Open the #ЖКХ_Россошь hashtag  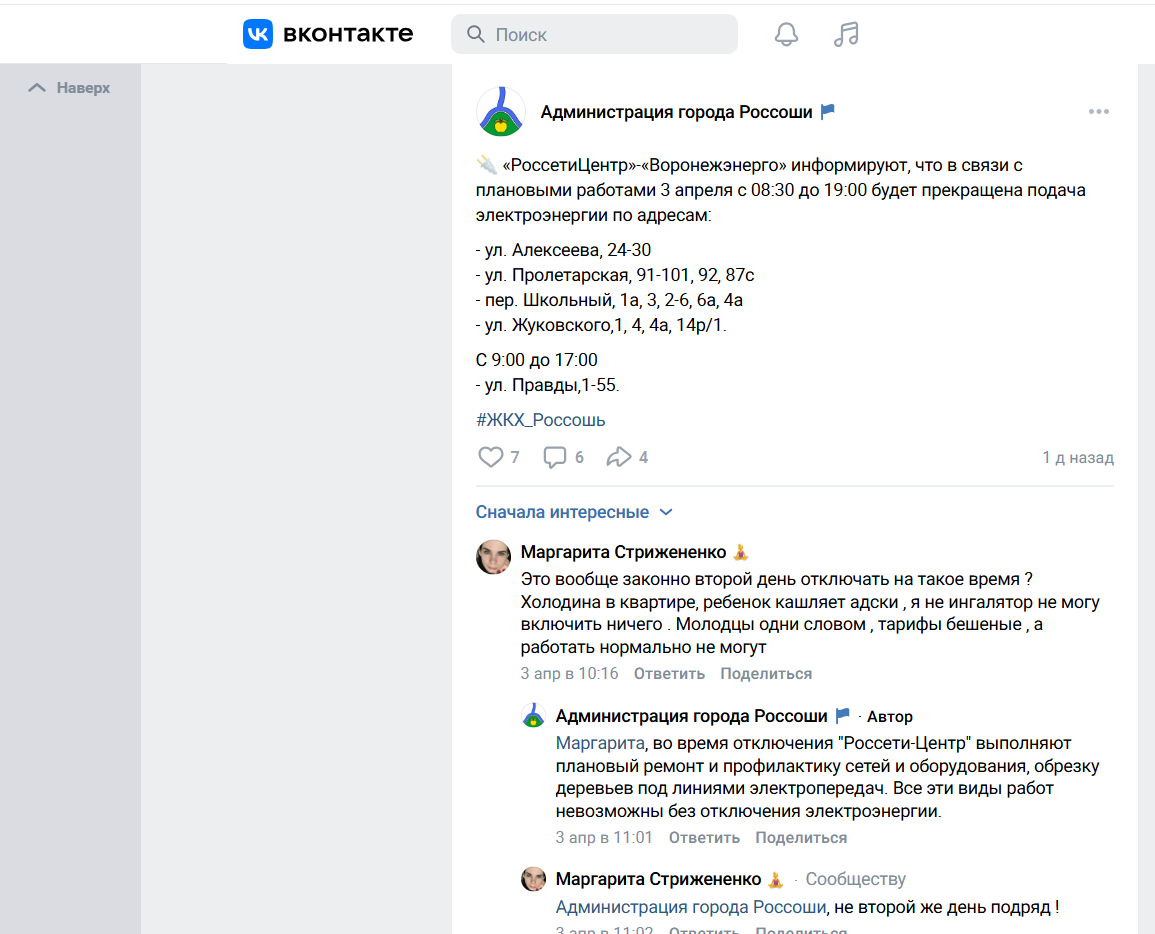click(540, 420)
